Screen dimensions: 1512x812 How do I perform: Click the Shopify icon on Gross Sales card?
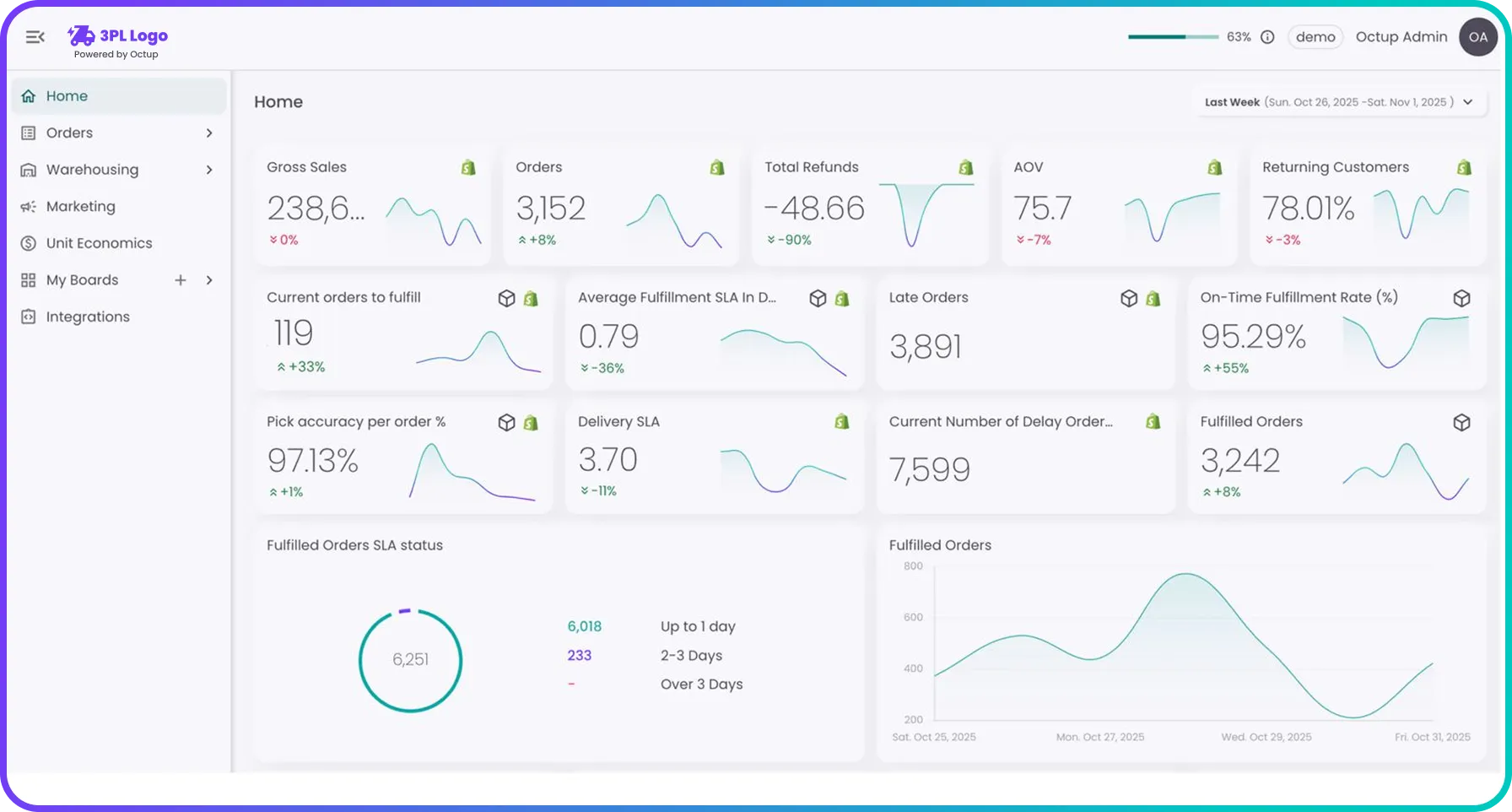click(x=469, y=167)
